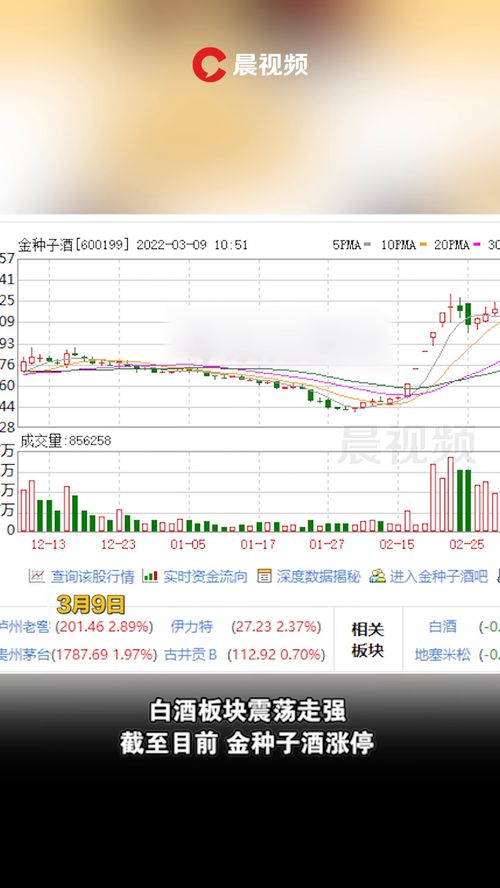Image resolution: width=500 pixels, height=888 pixels.
Task: Open the 白酒 related sector link
Action: (x=443, y=626)
